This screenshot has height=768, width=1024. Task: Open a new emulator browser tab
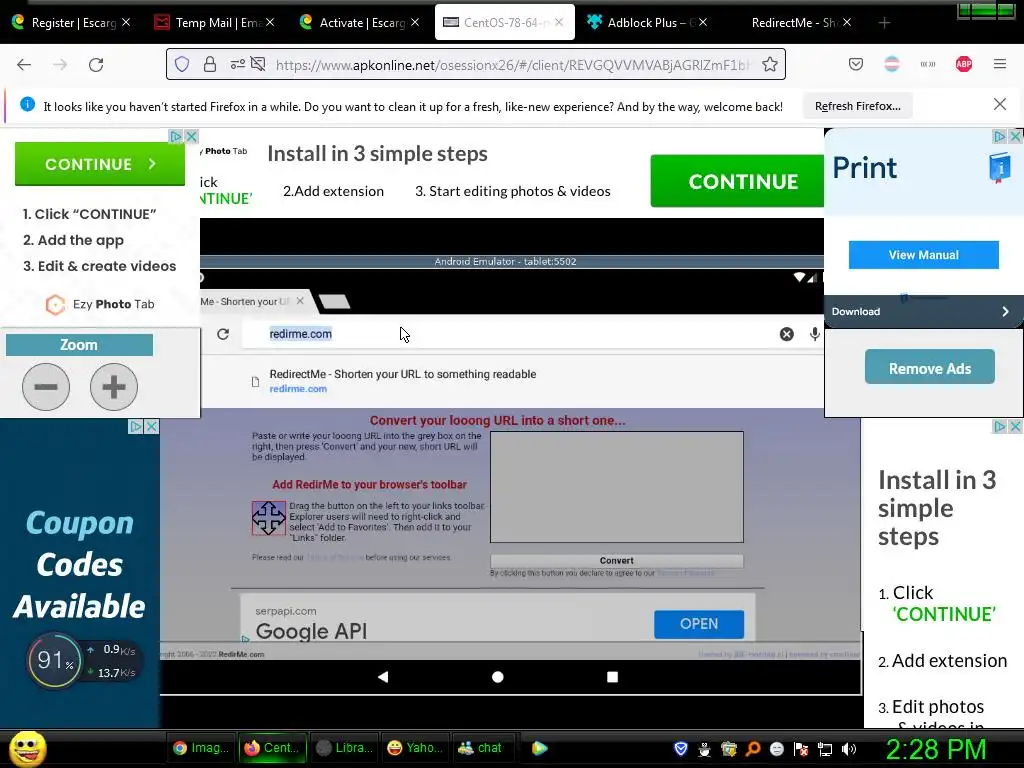[x=335, y=302]
